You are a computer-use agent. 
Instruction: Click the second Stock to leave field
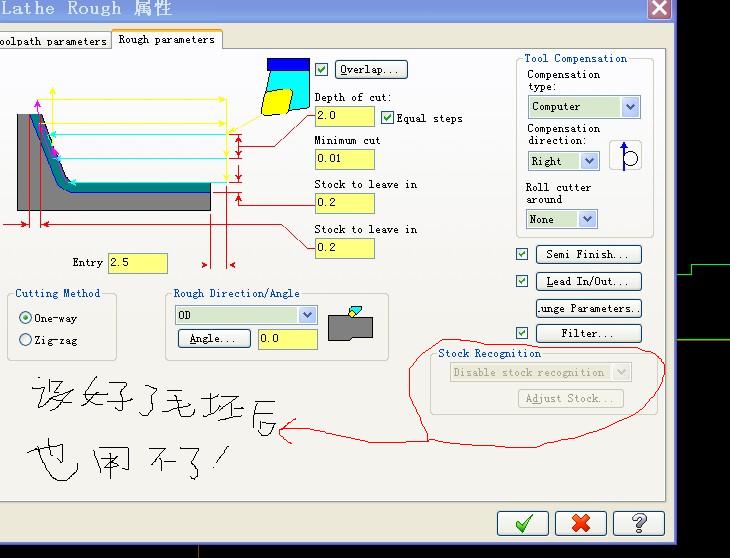click(345, 248)
